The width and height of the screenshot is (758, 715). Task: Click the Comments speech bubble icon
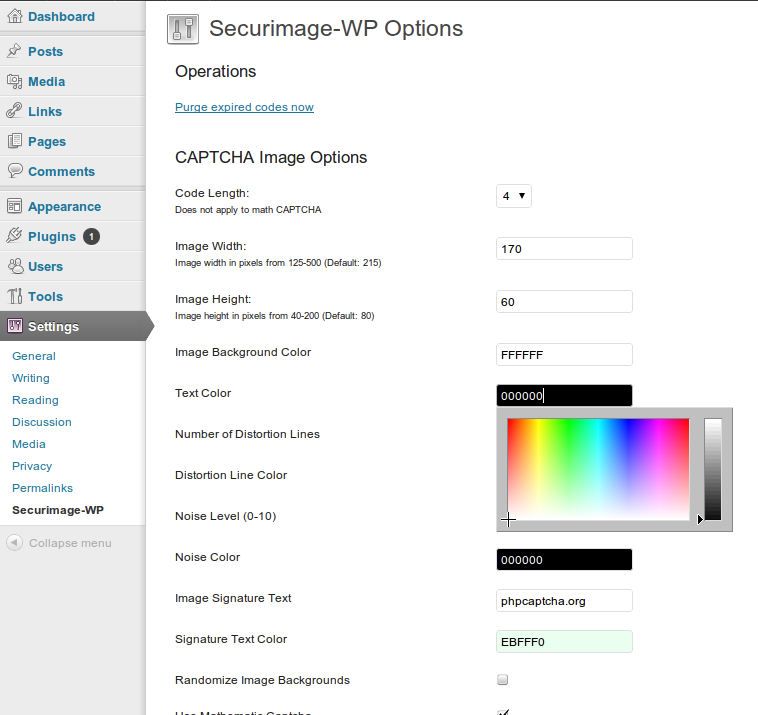click(15, 170)
